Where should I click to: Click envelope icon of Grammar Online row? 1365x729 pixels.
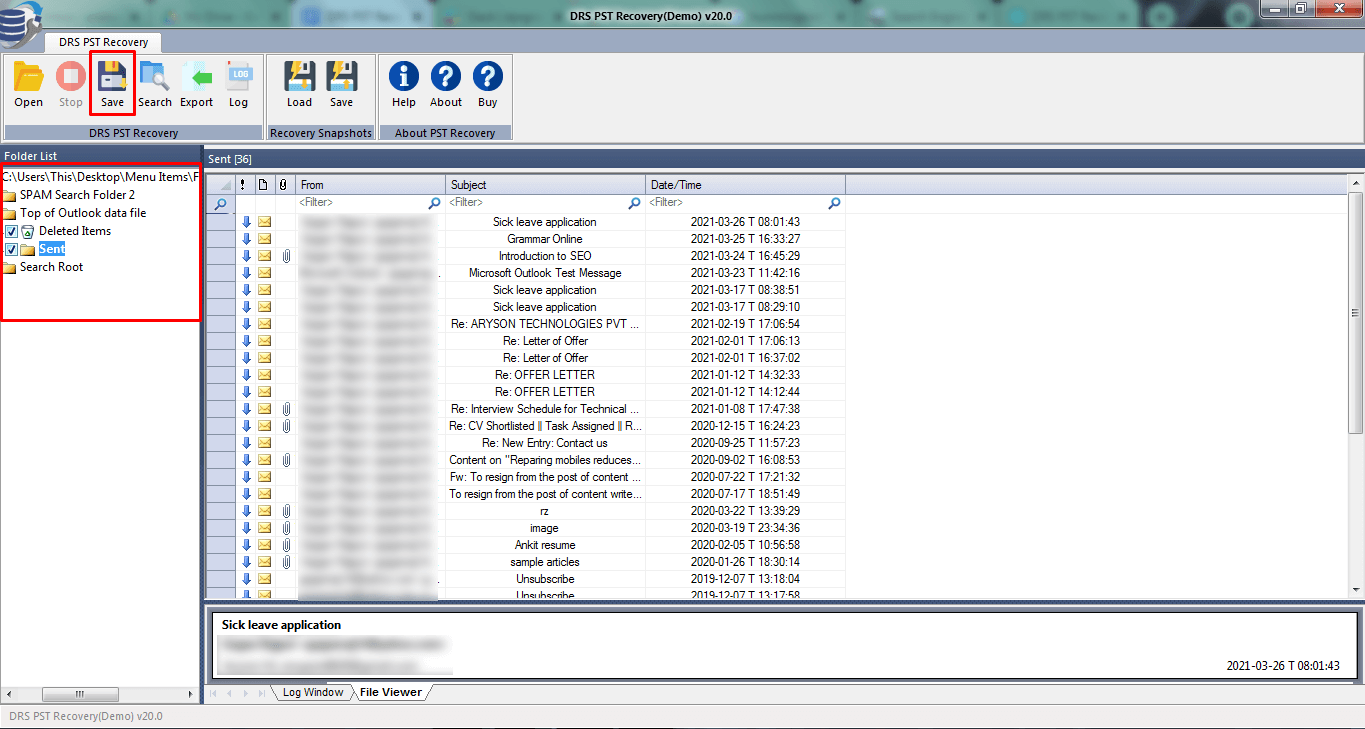(265, 239)
